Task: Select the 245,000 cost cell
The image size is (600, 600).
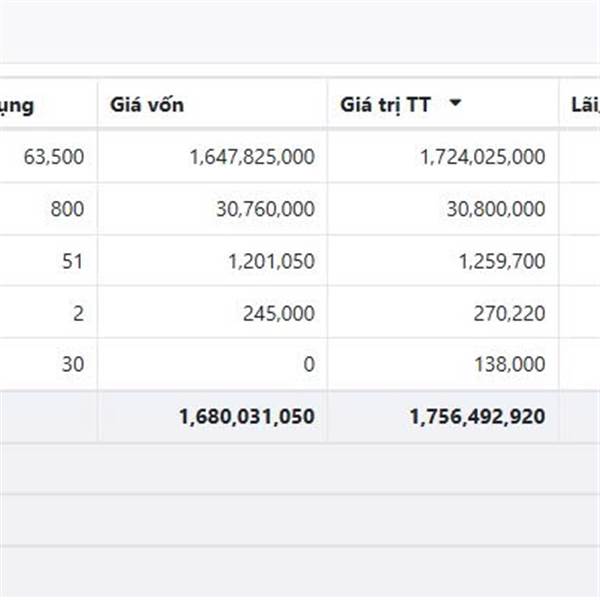Action: point(212,313)
